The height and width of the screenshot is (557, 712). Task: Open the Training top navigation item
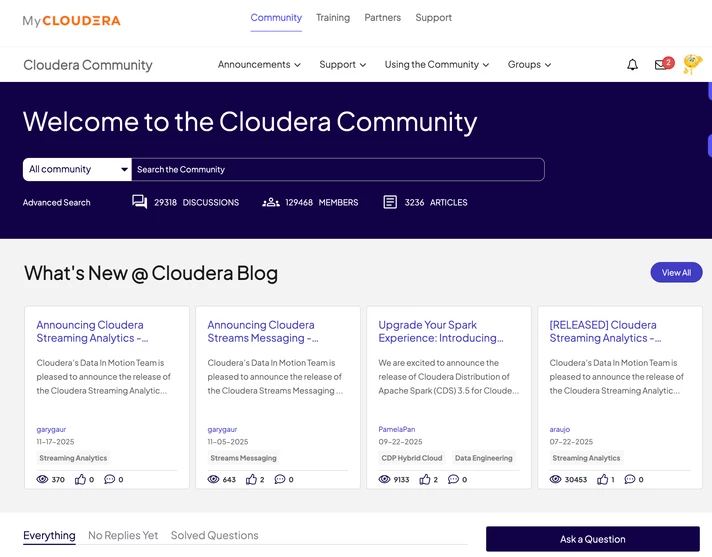[x=333, y=18]
